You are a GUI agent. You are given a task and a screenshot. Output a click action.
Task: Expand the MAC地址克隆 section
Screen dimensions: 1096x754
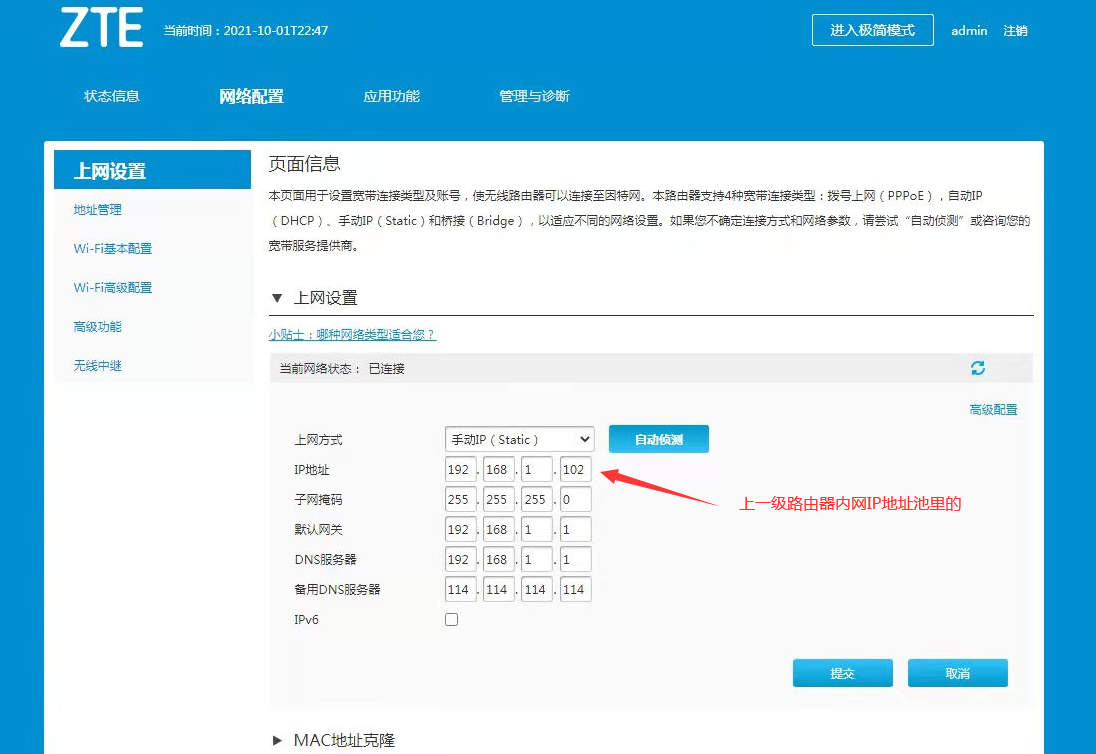click(x=278, y=740)
